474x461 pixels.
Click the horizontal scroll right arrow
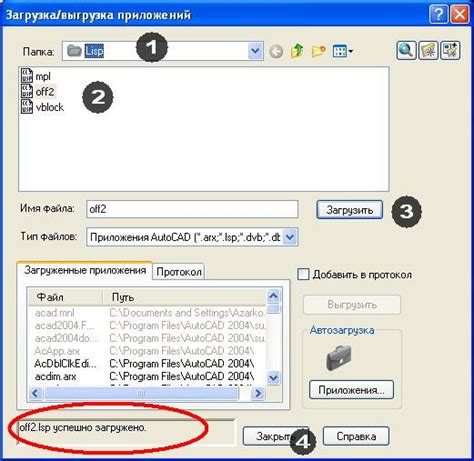258,393
